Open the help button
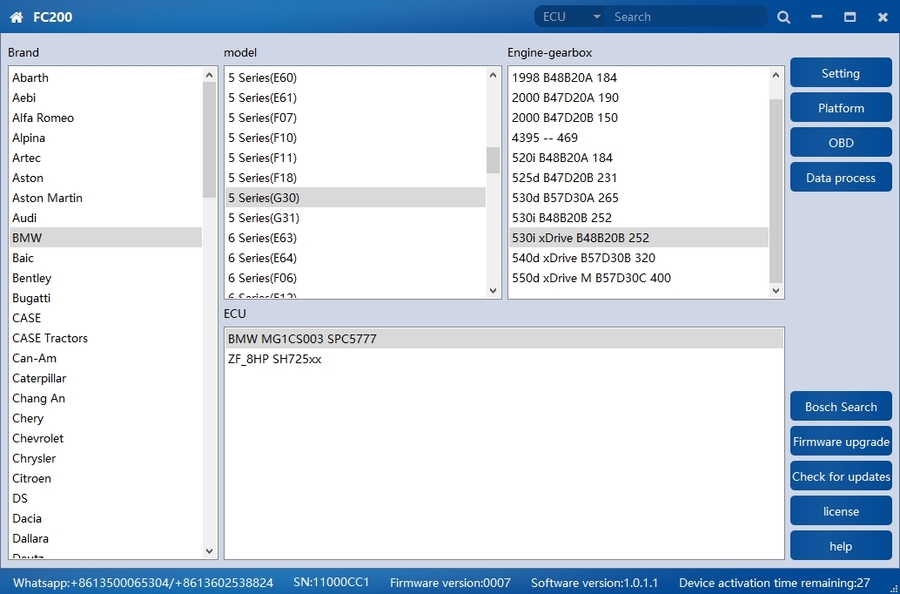 coord(840,546)
